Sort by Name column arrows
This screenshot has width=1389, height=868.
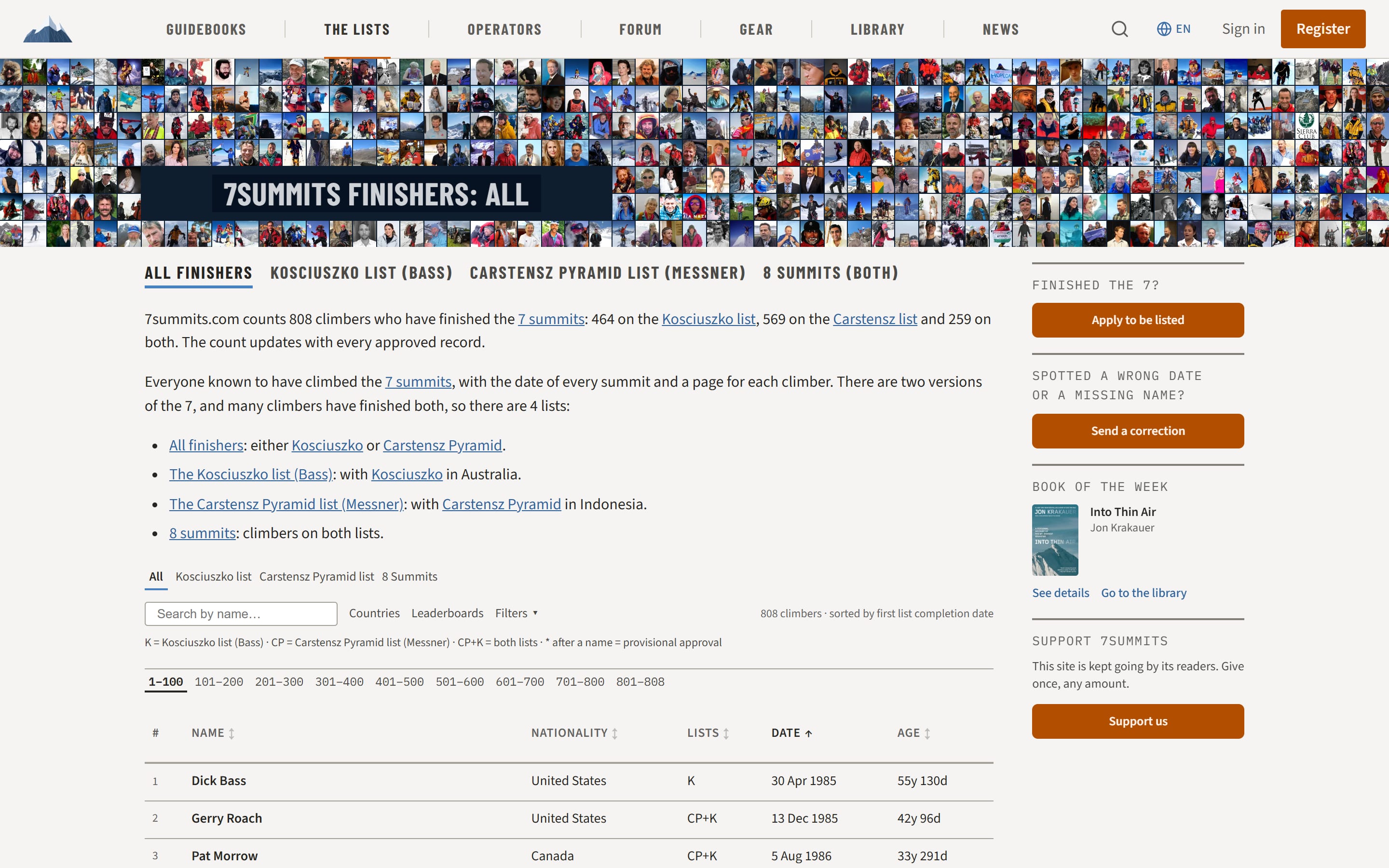(231, 733)
